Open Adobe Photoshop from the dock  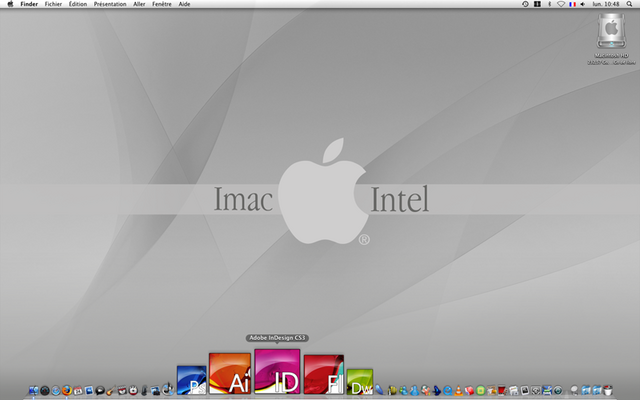(x=191, y=380)
